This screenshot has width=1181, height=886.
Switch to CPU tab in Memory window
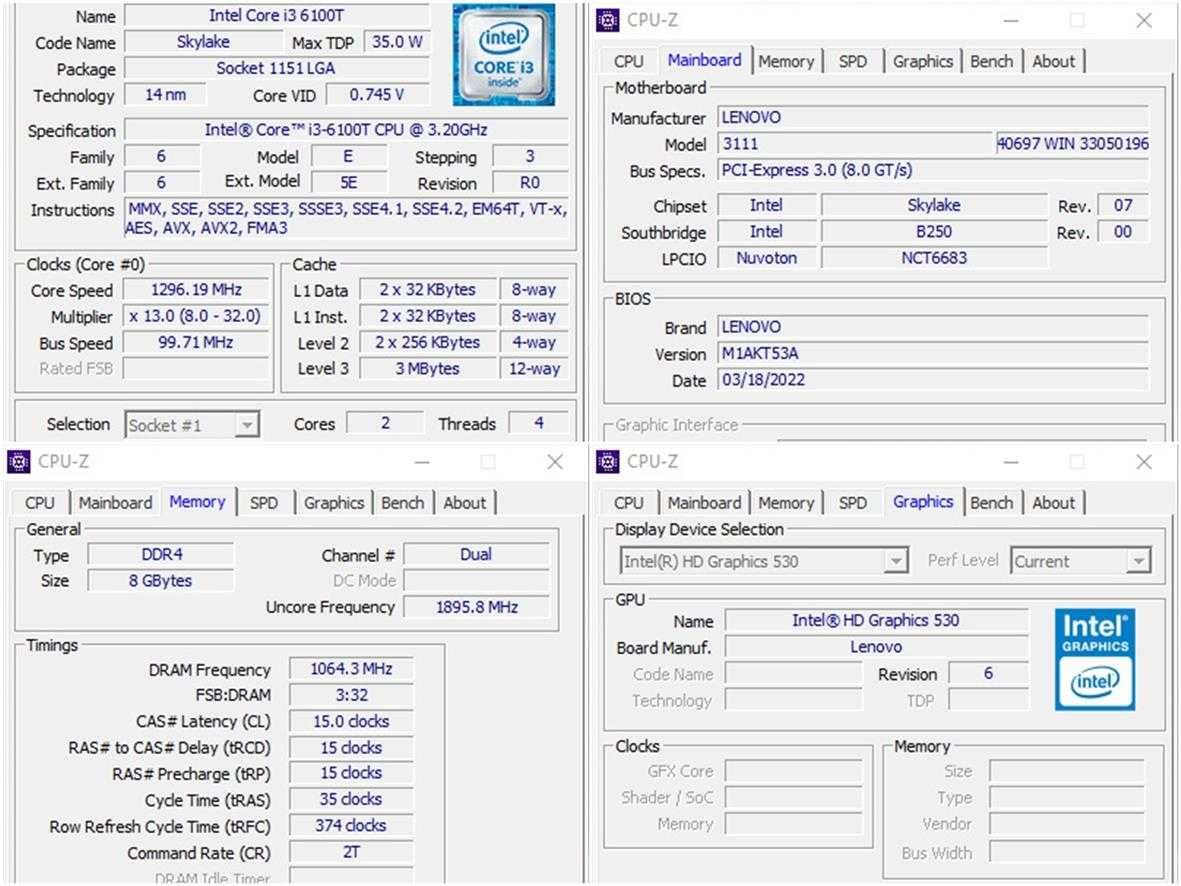(39, 503)
